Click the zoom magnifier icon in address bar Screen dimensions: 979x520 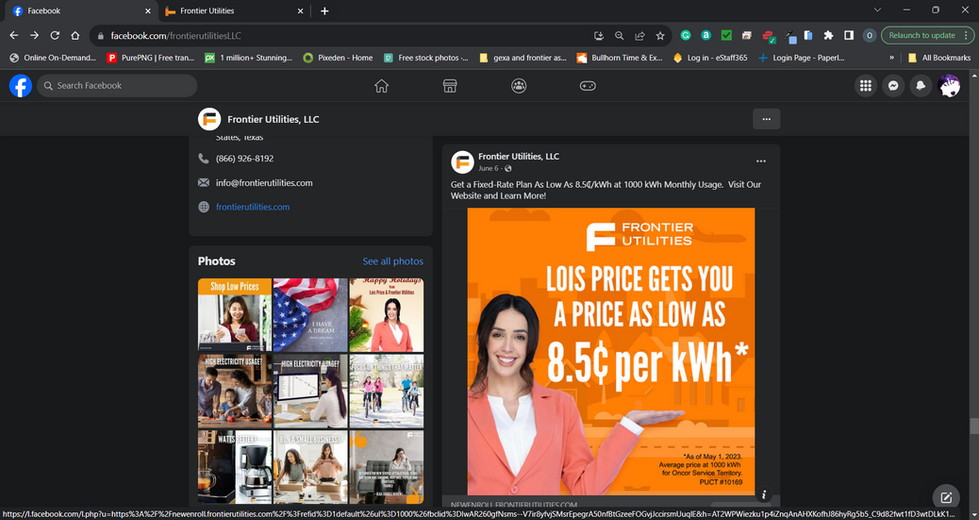(x=619, y=36)
